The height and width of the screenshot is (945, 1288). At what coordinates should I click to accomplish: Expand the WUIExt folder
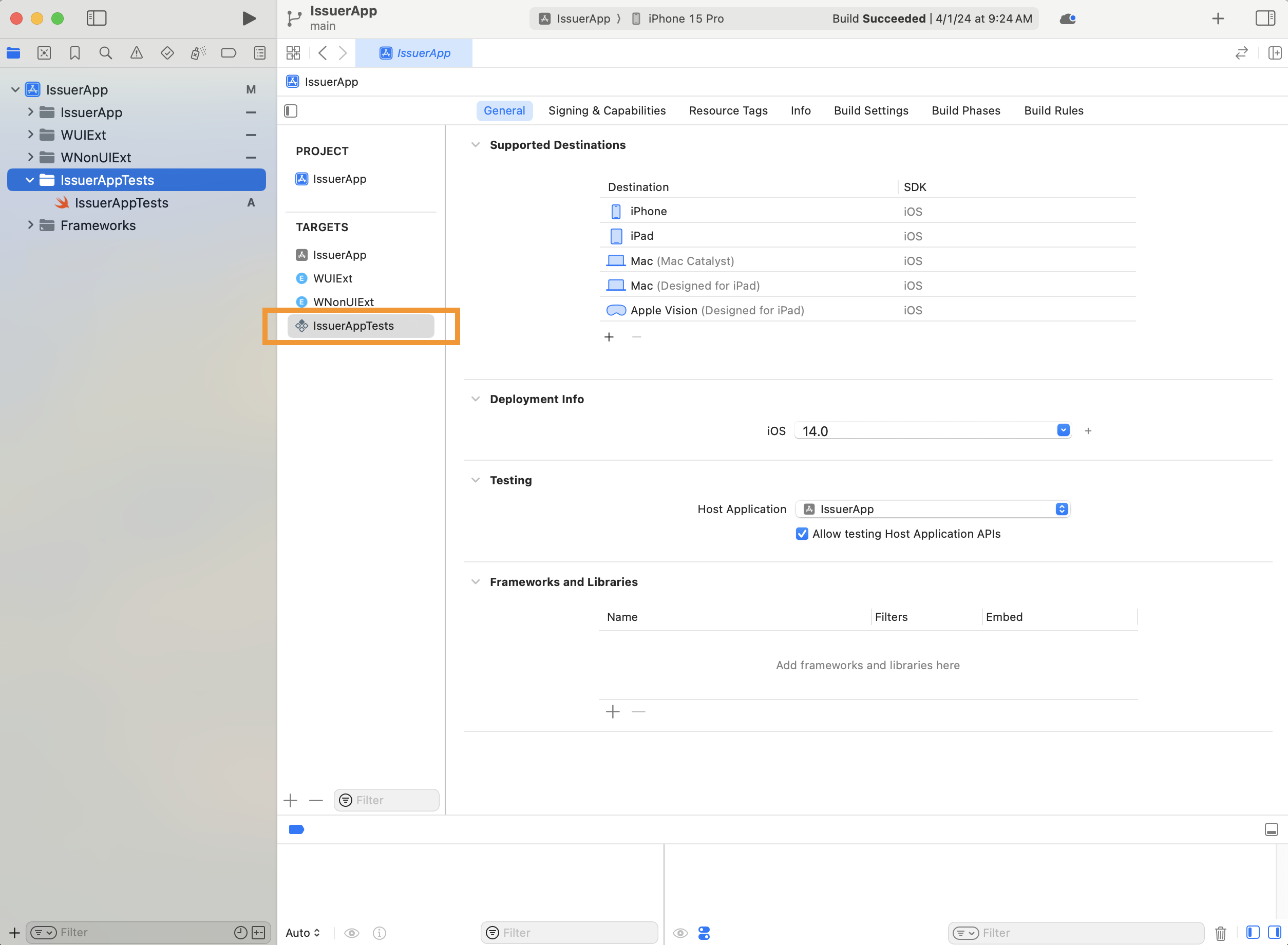coord(30,135)
